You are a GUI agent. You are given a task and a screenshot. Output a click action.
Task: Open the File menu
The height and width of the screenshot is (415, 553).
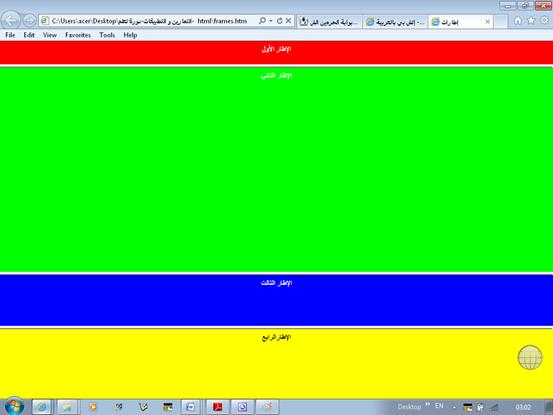point(10,35)
